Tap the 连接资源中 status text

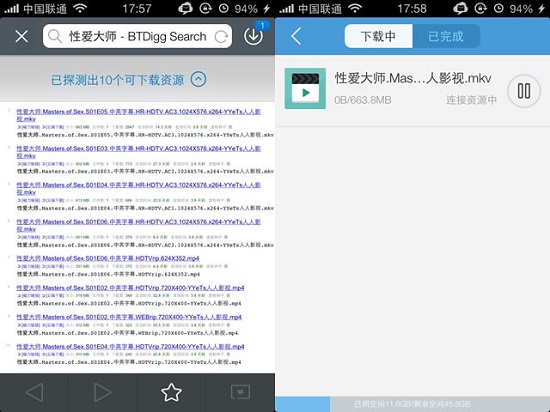pyautogui.click(x=471, y=100)
